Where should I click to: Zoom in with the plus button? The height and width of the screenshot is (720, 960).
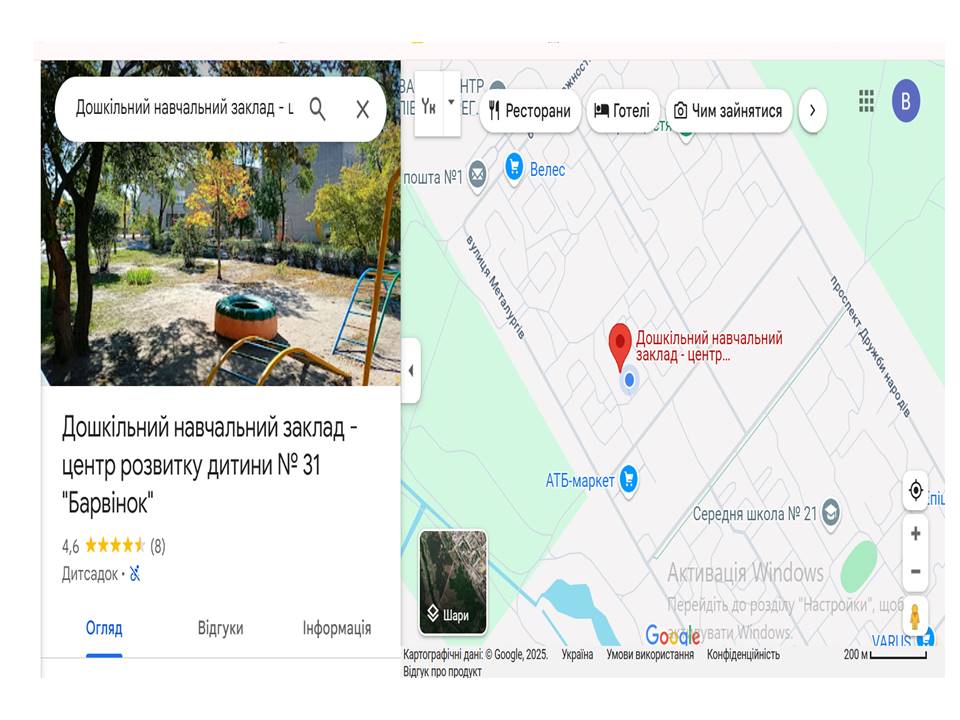[916, 534]
